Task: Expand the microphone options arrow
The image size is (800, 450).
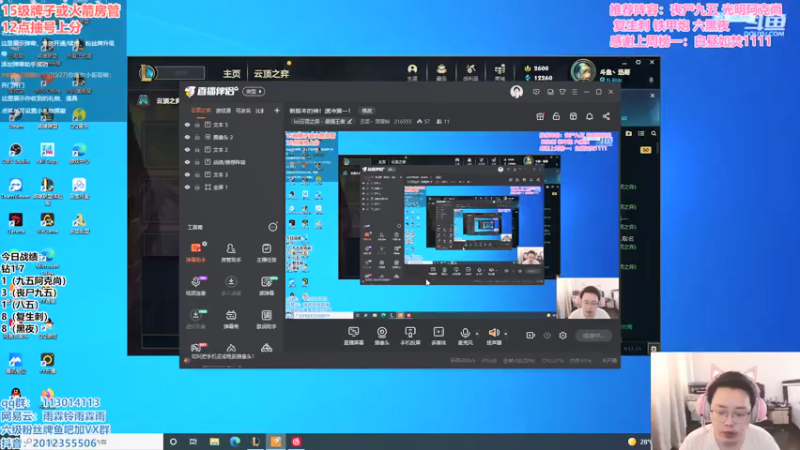Action: point(477,334)
